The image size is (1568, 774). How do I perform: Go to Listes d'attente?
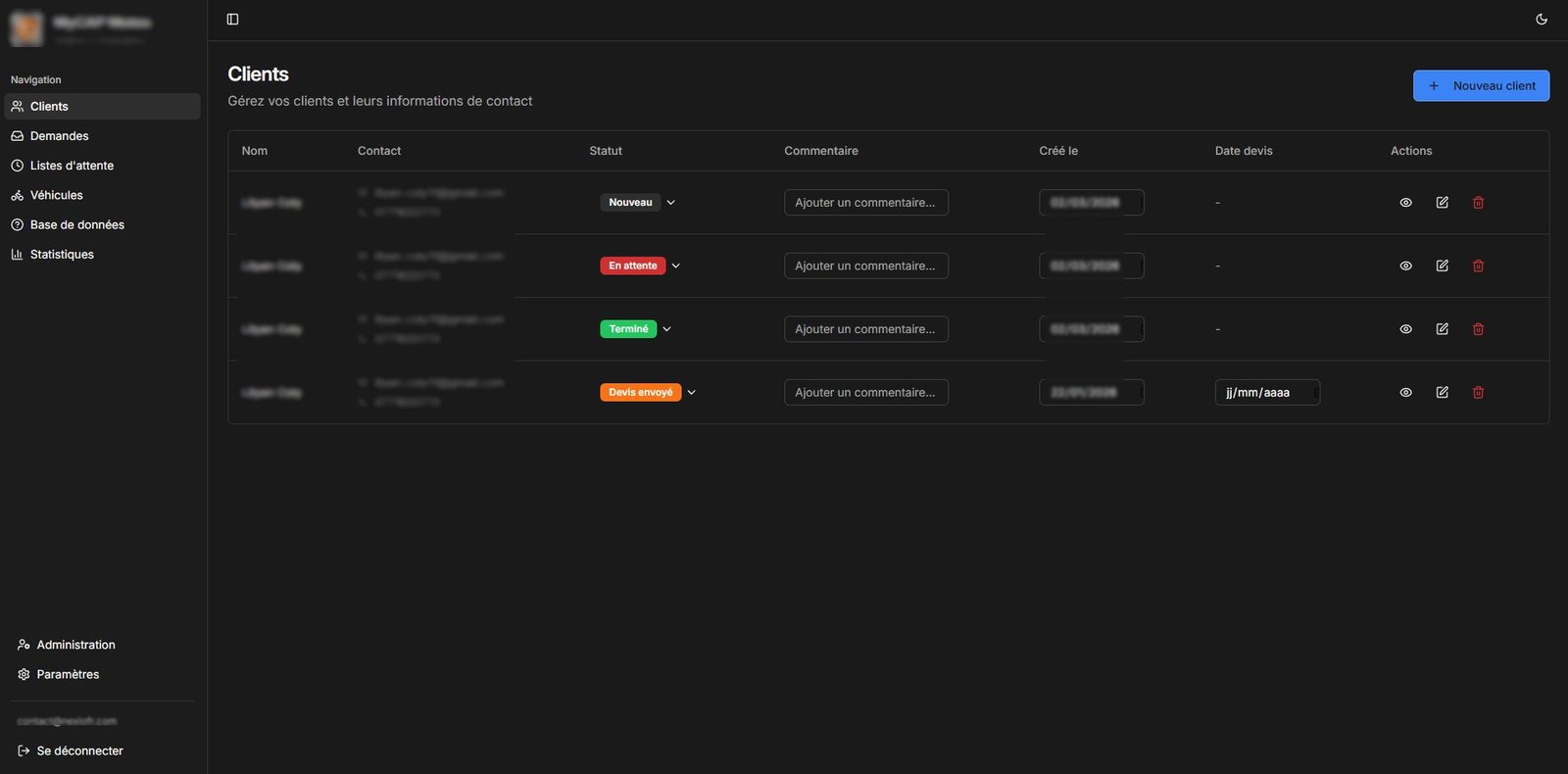click(103, 166)
